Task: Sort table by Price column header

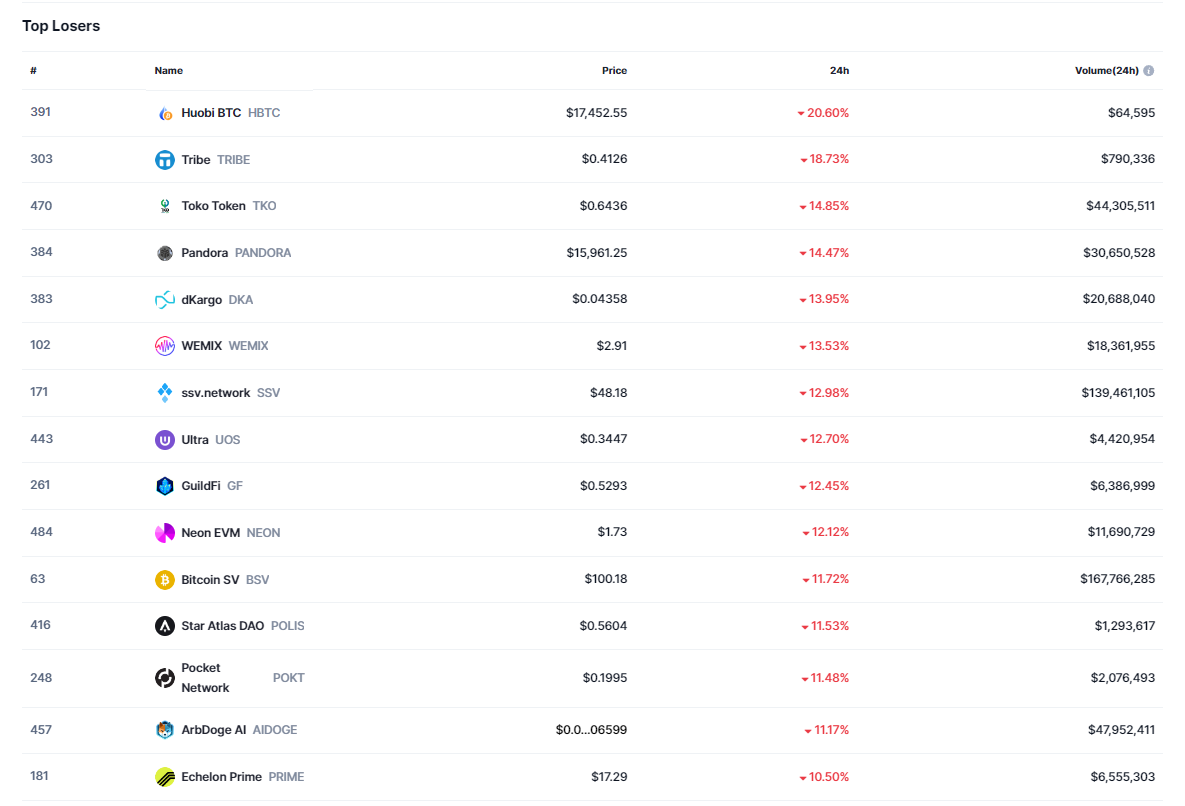Action: pyautogui.click(x=614, y=71)
